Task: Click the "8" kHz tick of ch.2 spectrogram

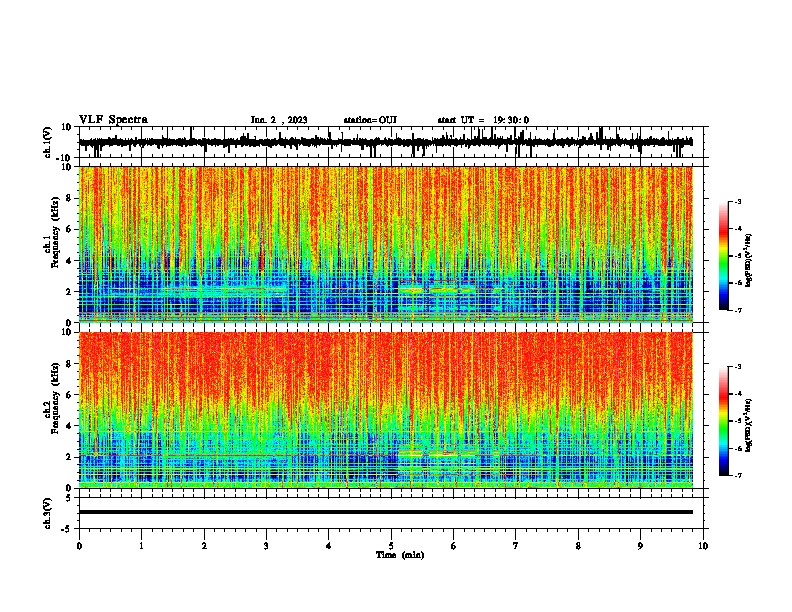Action: coord(69,364)
